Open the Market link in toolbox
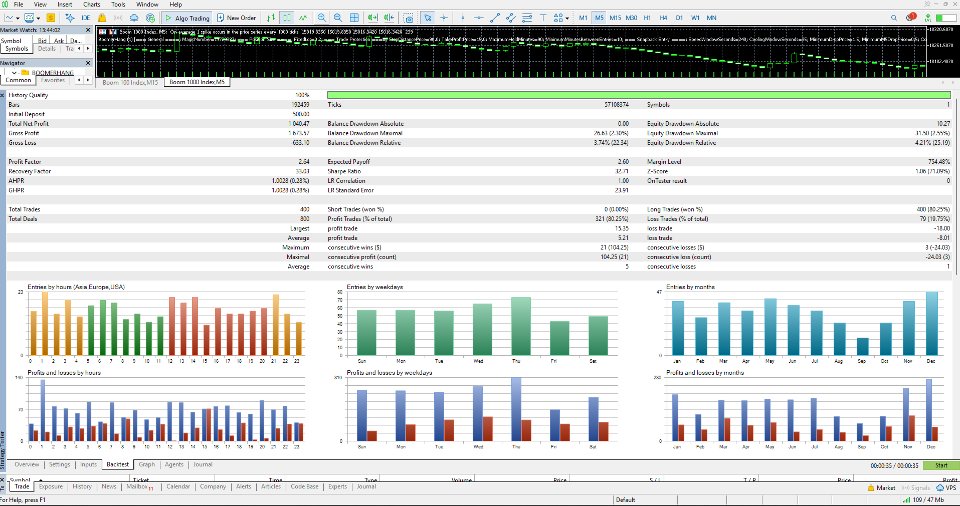This screenshot has height=506, width=960. pyautogui.click(x=882, y=488)
